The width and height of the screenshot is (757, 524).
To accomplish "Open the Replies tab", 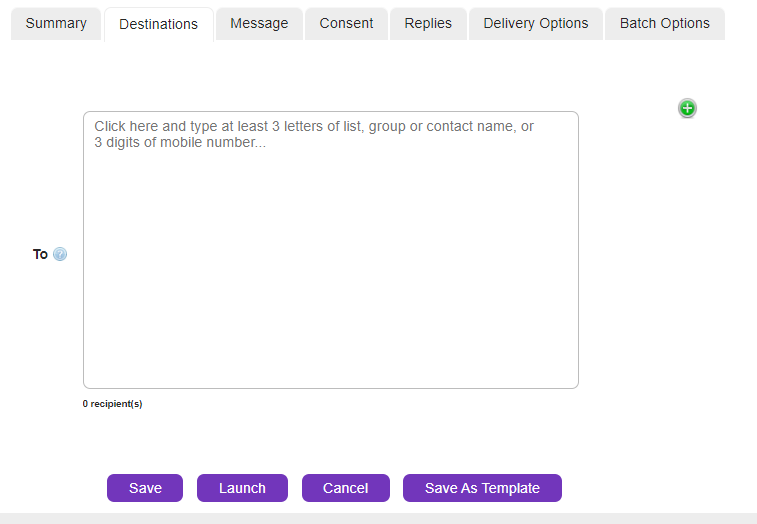I will [428, 23].
